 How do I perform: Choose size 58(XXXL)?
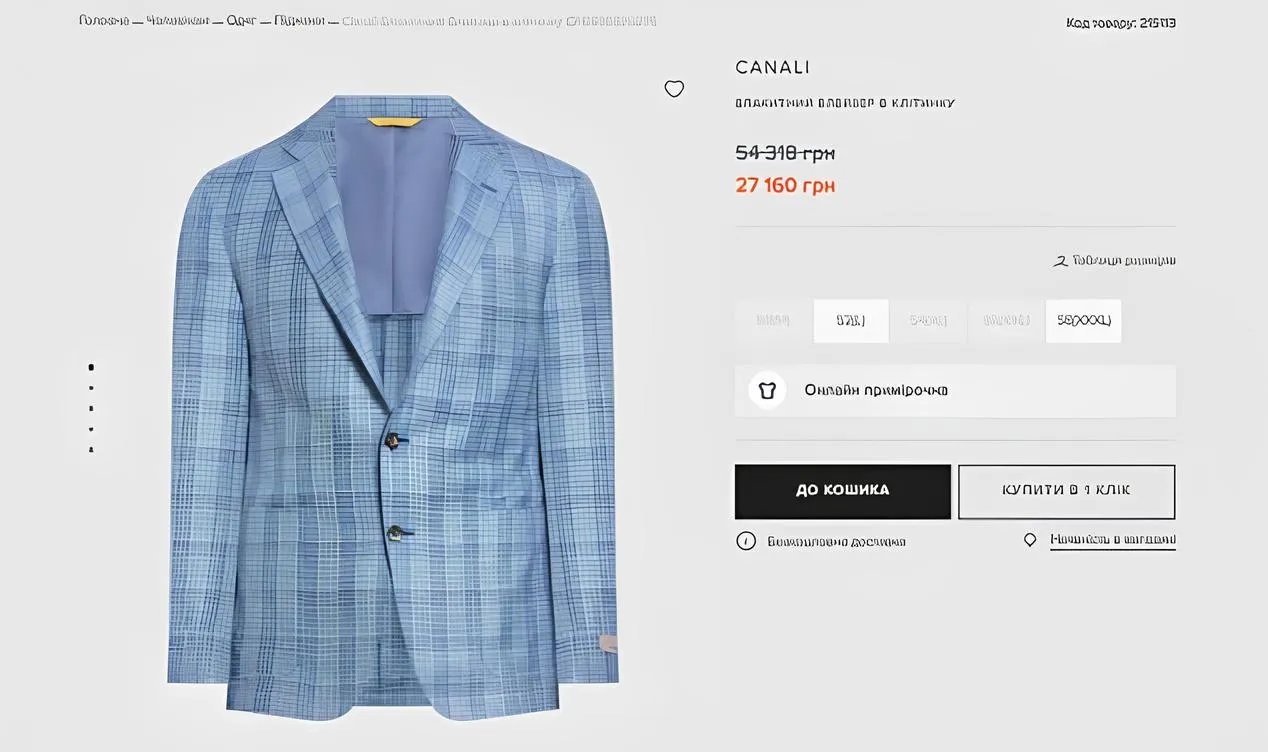1083,321
